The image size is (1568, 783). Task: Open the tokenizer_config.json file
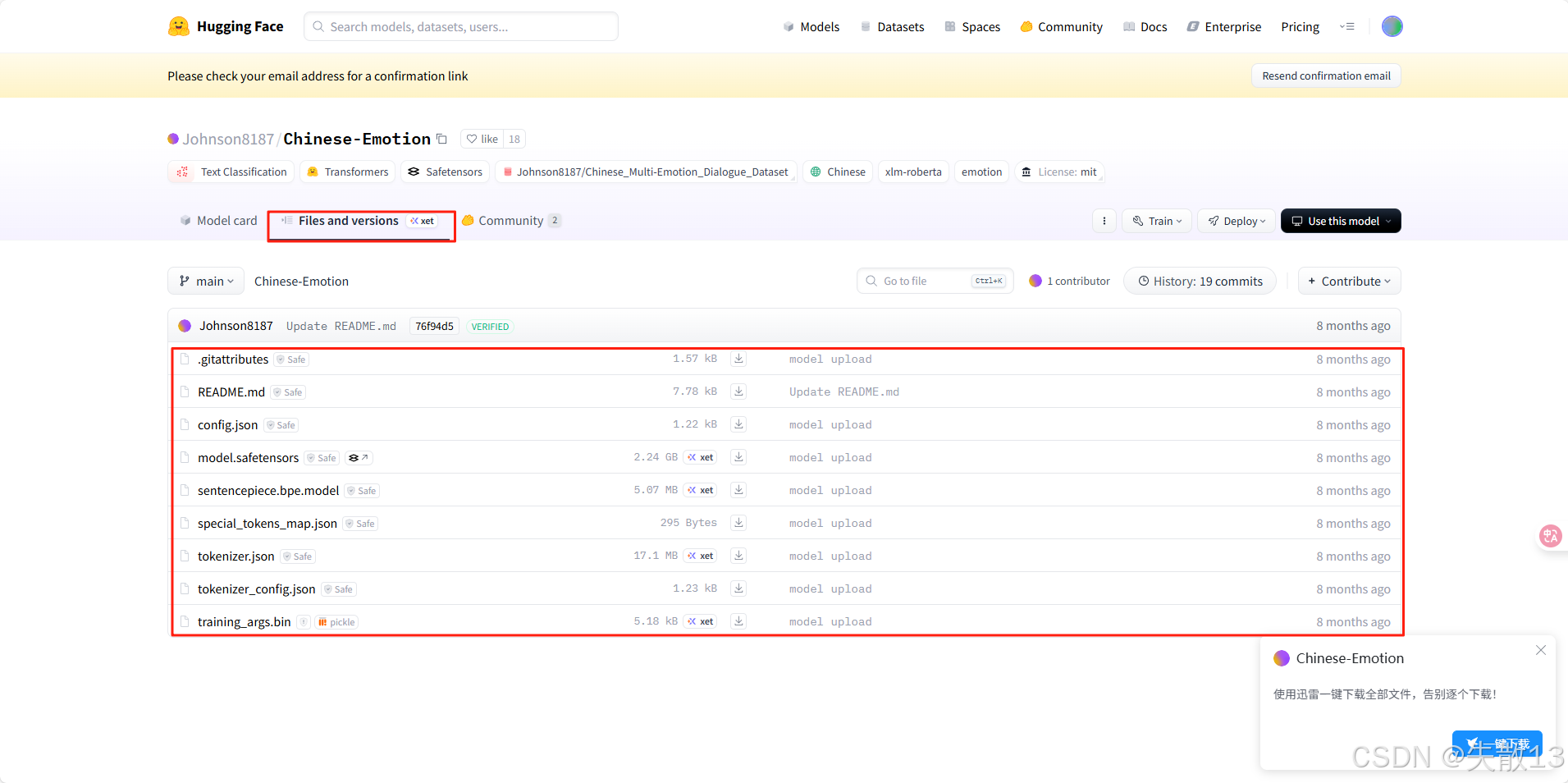[256, 589]
